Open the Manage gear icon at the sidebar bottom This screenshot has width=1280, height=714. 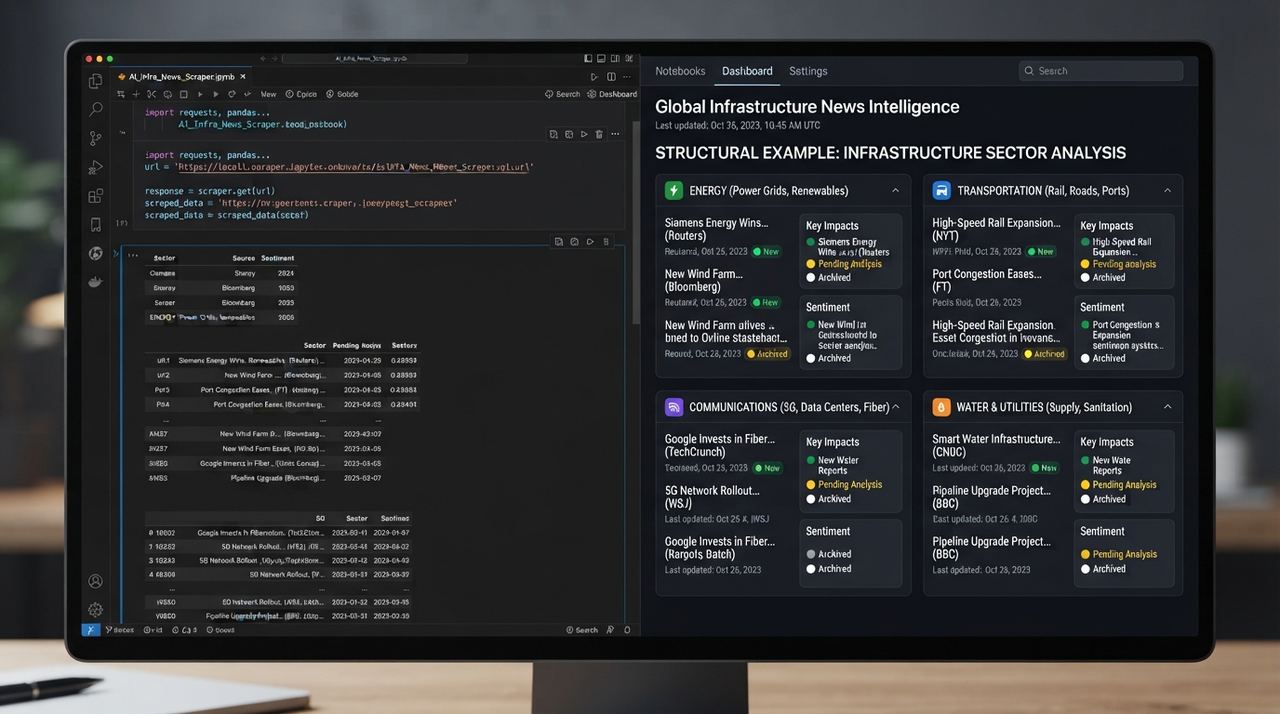coord(96,609)
